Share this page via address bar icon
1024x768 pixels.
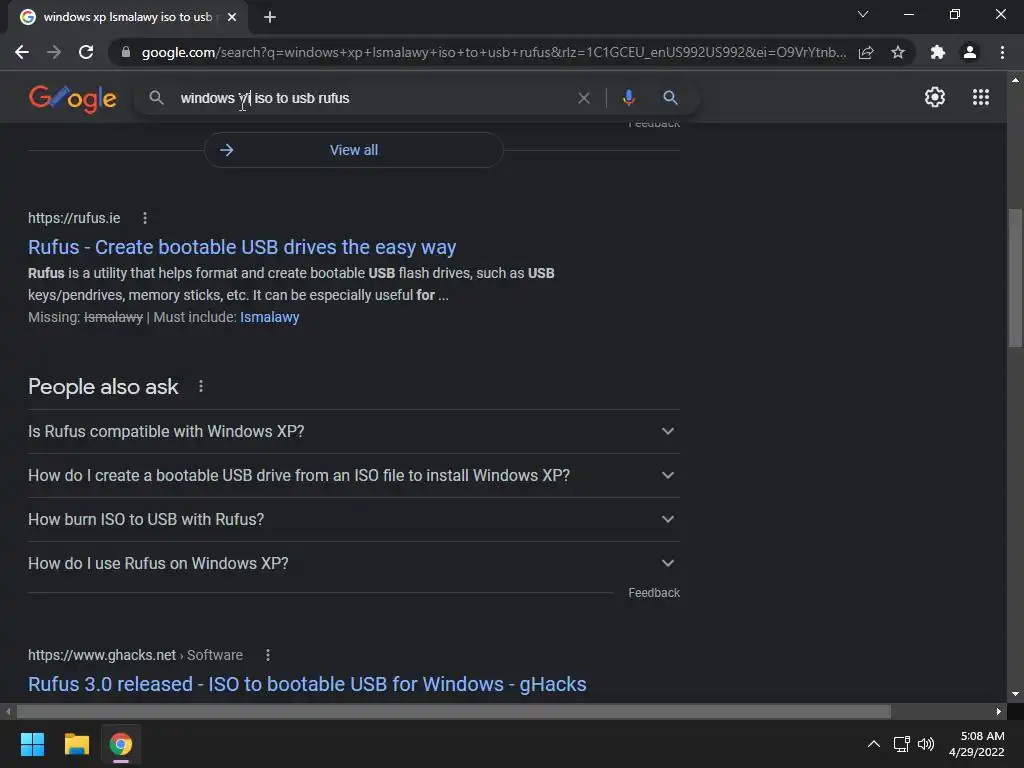click(x=866, y=52)
